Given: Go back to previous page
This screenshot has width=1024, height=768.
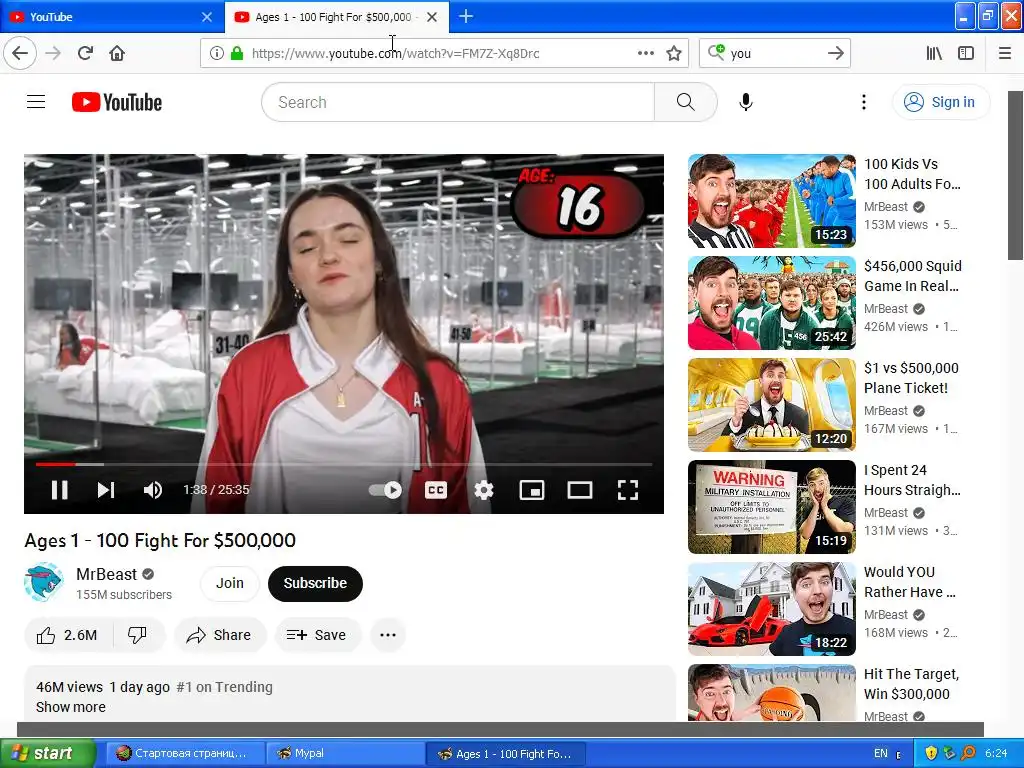Looking at the screenshot, I should coord(20,53).
